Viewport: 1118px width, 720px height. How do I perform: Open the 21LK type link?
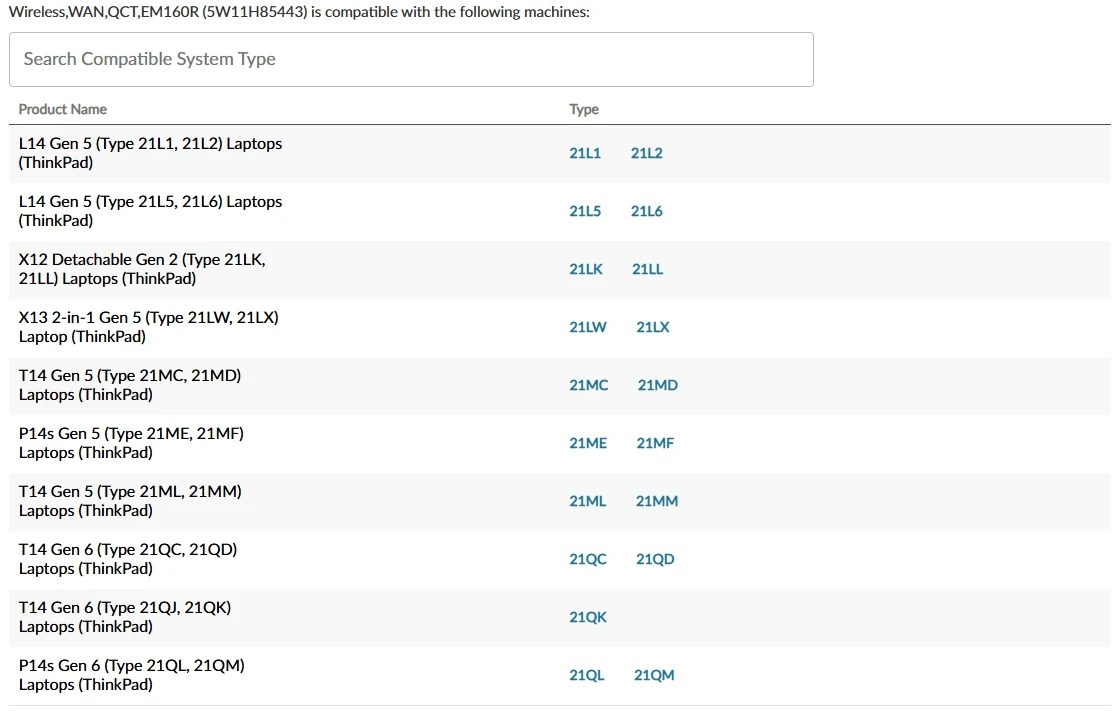tap(585, 269)
